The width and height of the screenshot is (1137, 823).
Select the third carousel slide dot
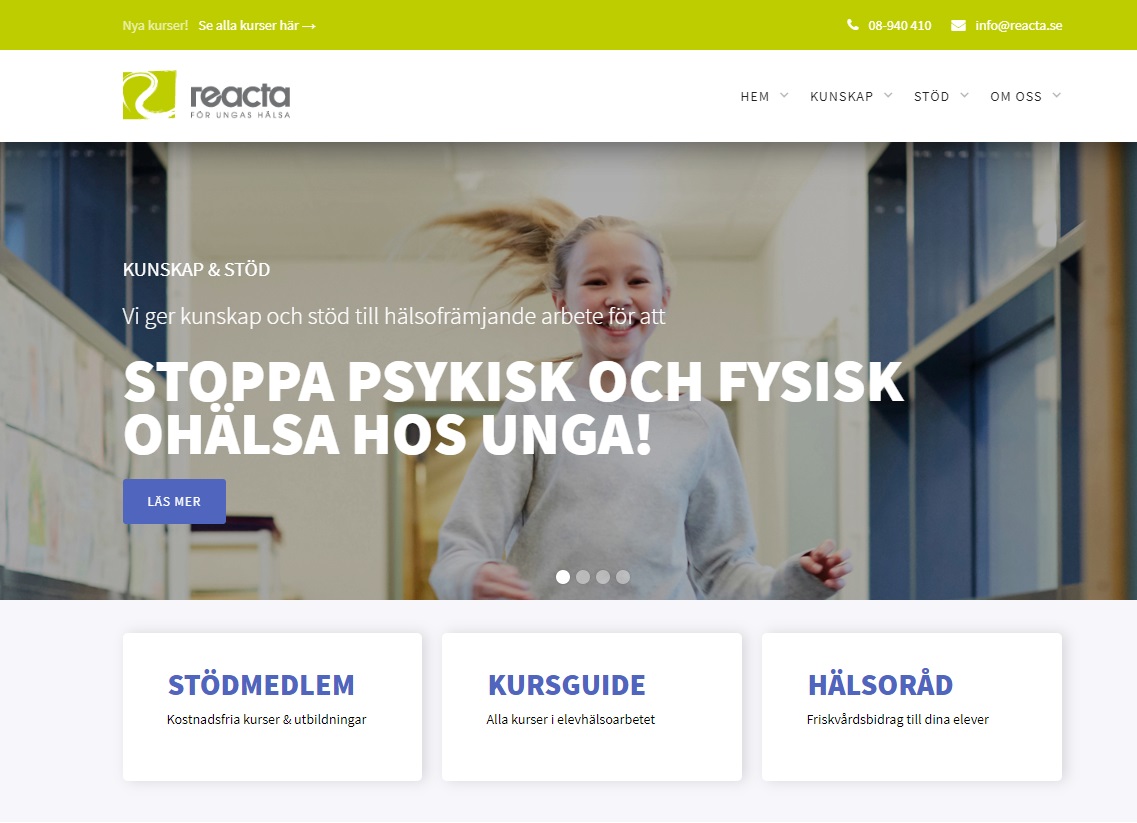pos(603,577)
